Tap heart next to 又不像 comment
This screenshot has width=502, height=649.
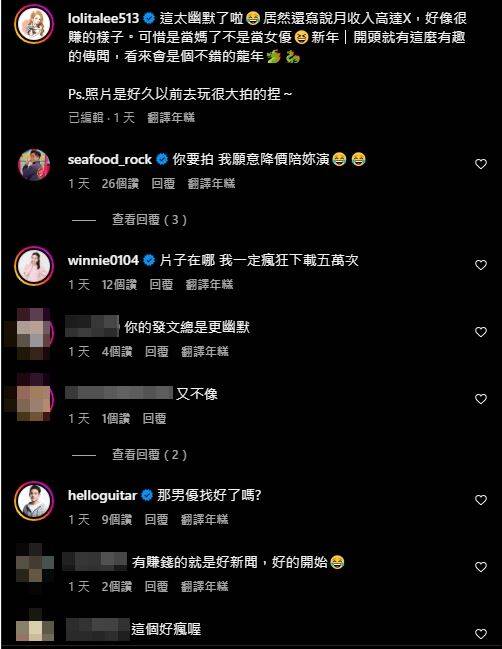pyautogui.click(x=480, y=399)
